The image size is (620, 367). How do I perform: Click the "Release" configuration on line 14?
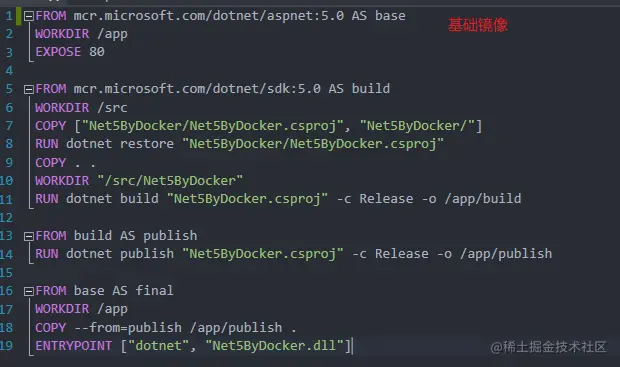tap(402, 254)
